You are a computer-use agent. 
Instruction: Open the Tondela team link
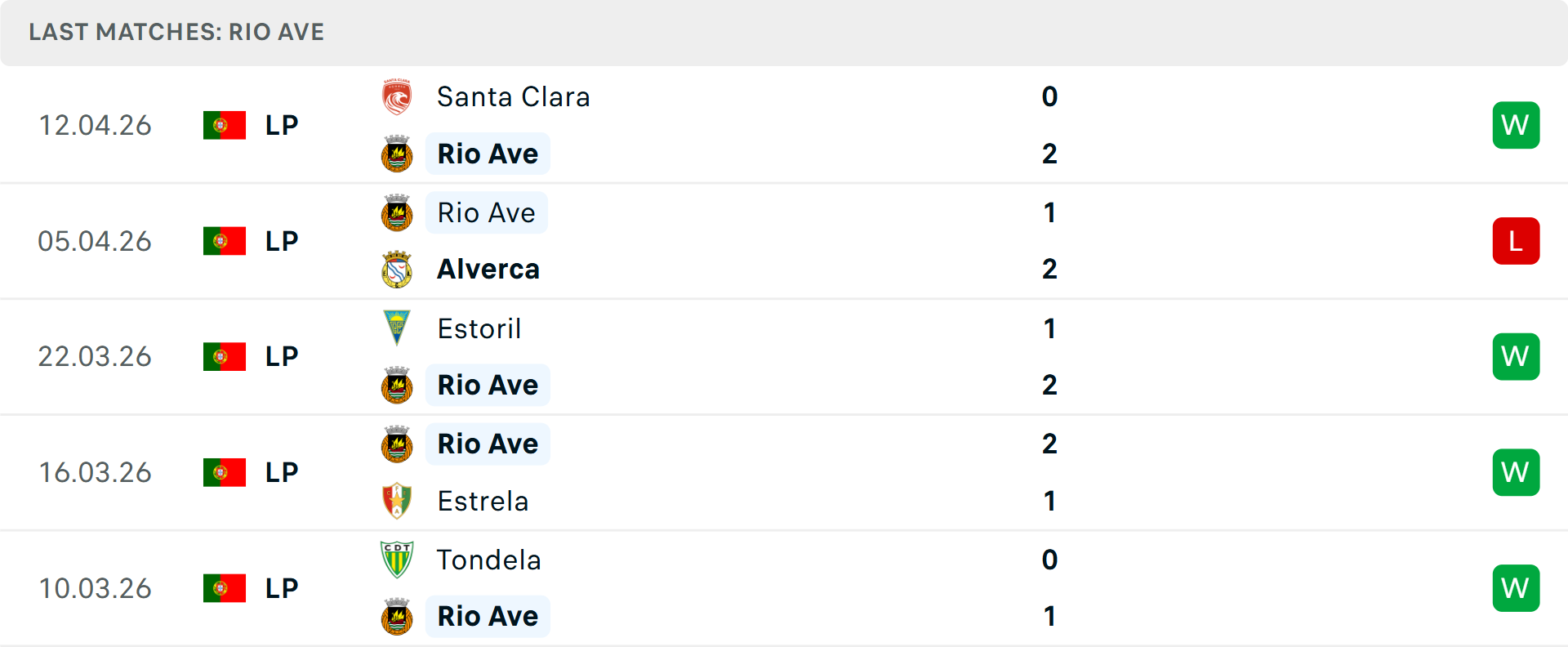[488, 560]
